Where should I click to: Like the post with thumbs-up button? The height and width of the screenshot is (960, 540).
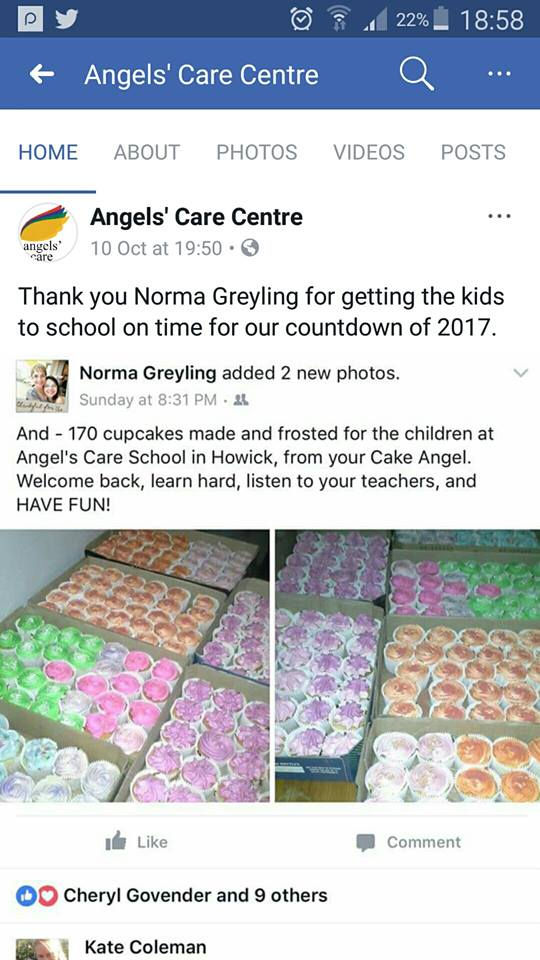tap(136, 842)
